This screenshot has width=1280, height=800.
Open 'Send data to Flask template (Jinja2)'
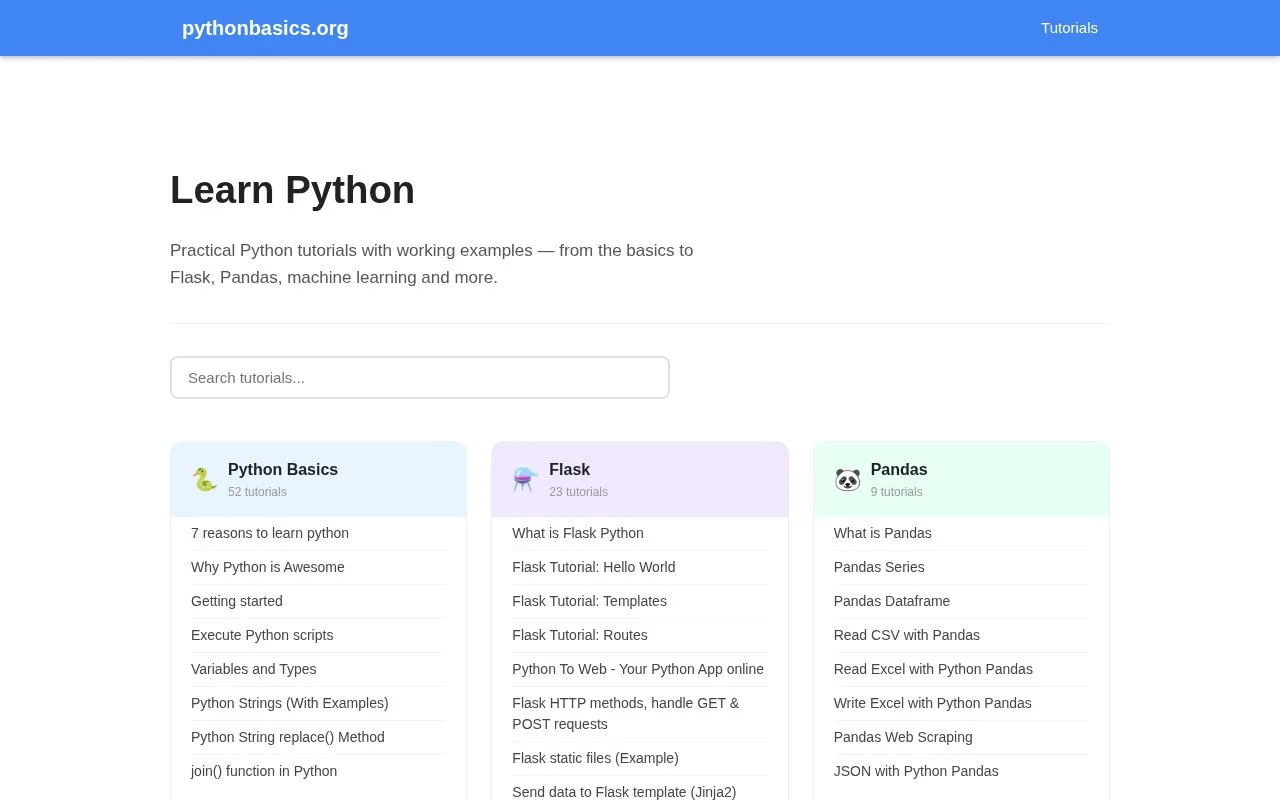tap(624, 792)
